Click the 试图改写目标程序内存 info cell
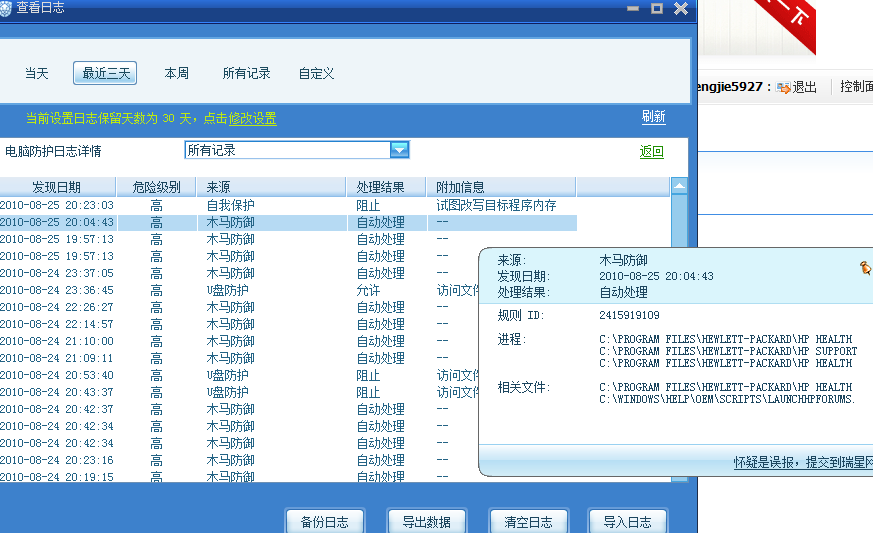 pyautogui.click(x=496, y=205)
